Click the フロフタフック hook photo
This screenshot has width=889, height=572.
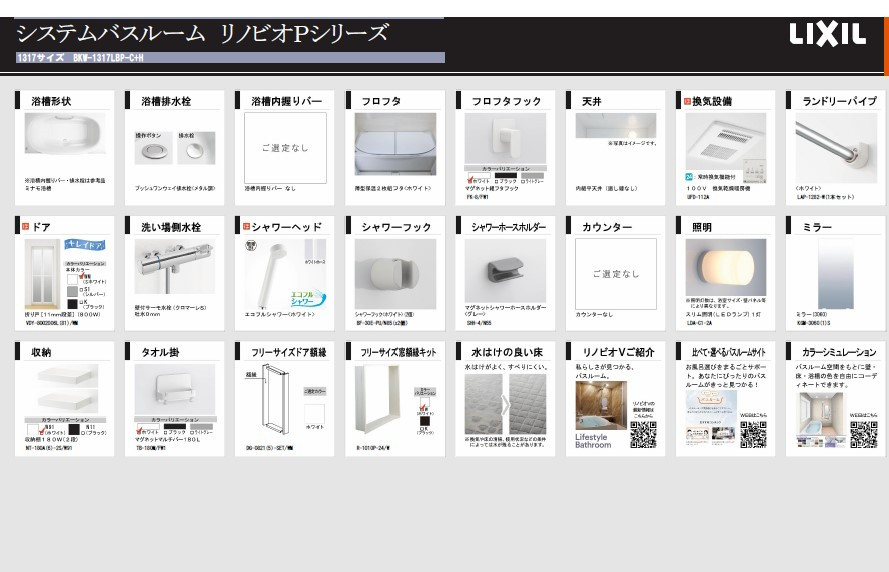point(505,138)
